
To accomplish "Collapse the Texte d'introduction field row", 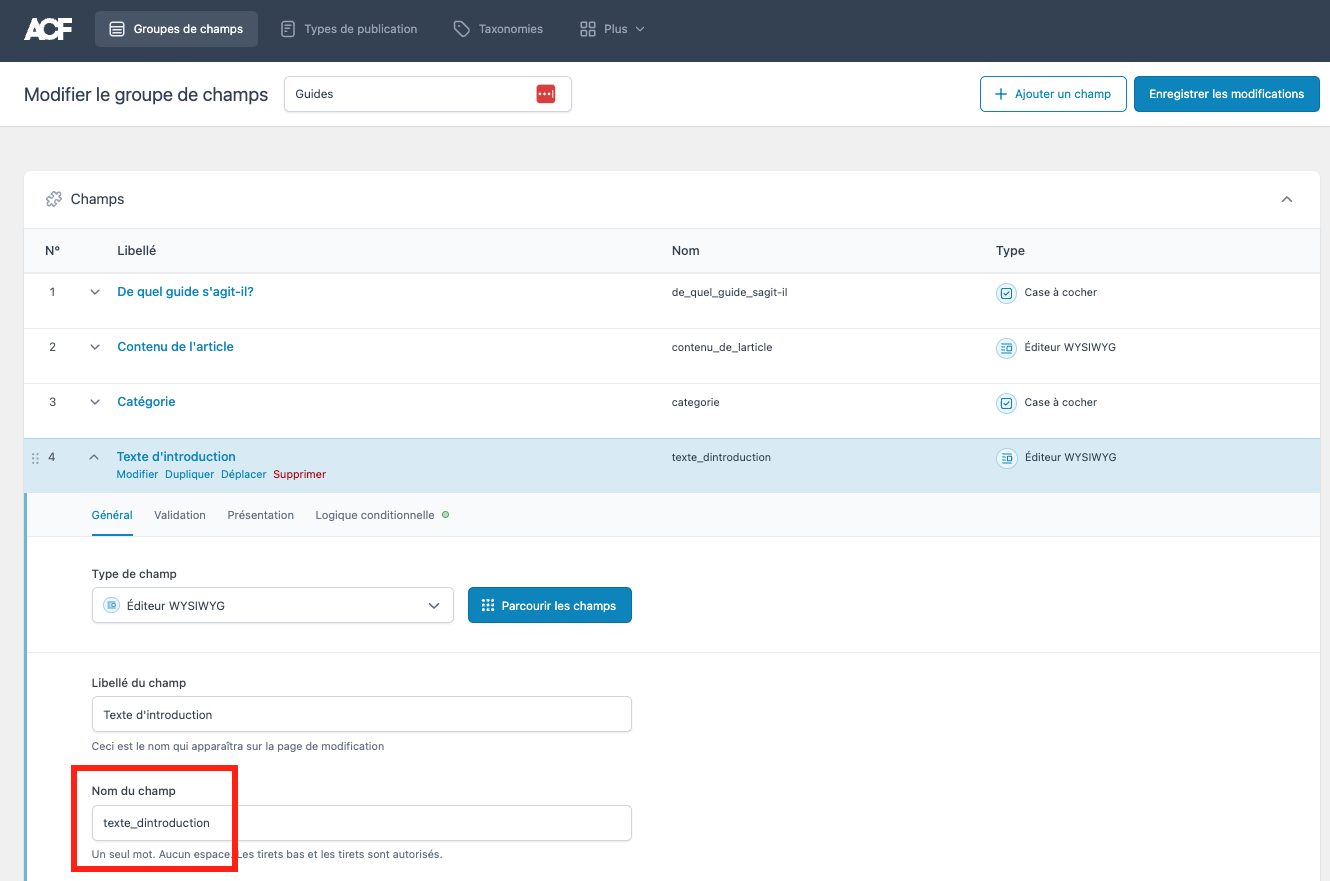I will pos(95,457).
